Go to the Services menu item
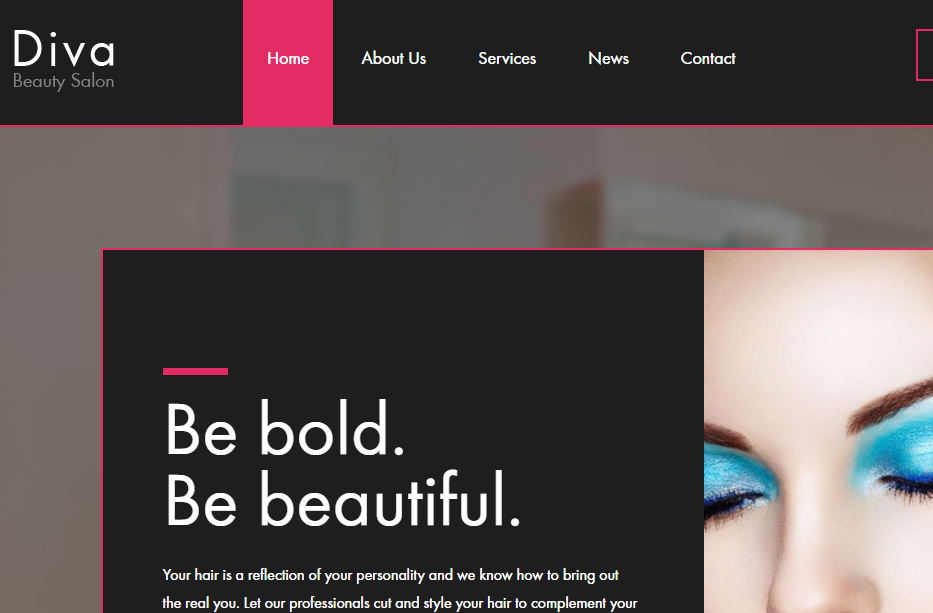Image resolution: width=933 pixels, height=613 pixels. tap(507, 58)
